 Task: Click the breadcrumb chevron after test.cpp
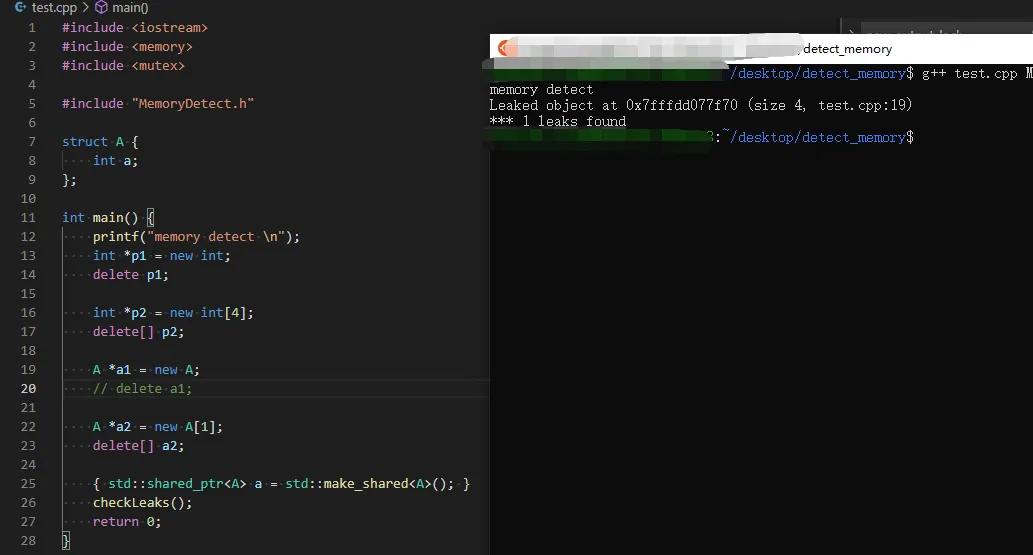pyautogui.click(x=85, y=7)
